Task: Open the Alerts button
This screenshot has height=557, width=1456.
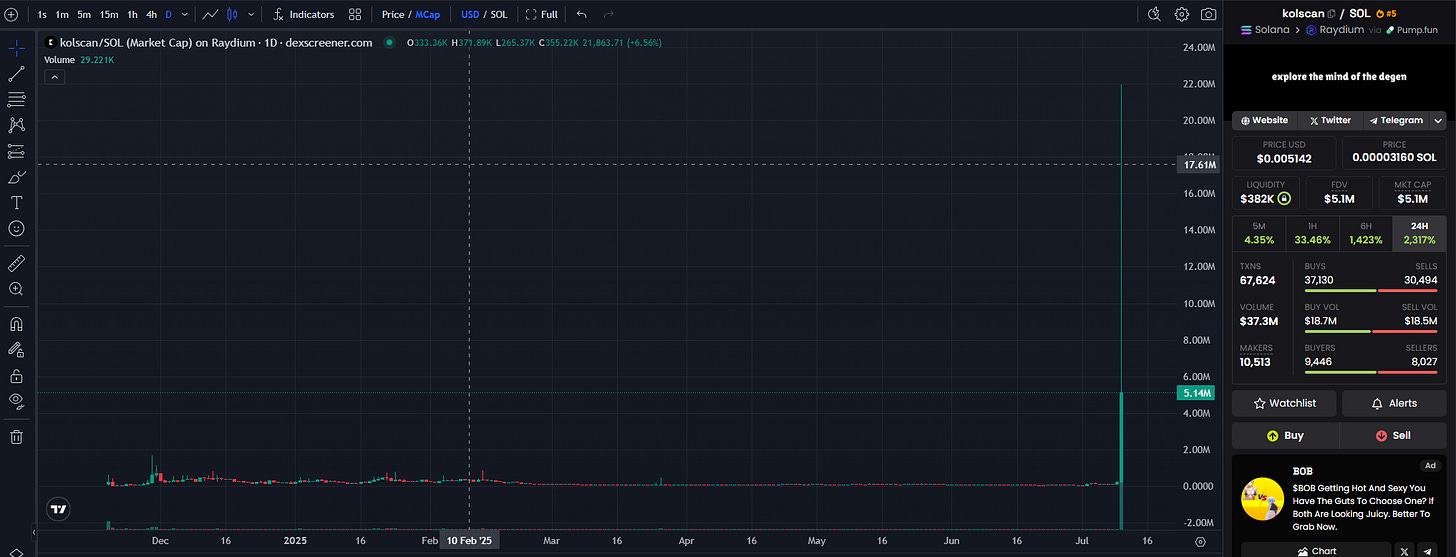Action: point(1393,403)
